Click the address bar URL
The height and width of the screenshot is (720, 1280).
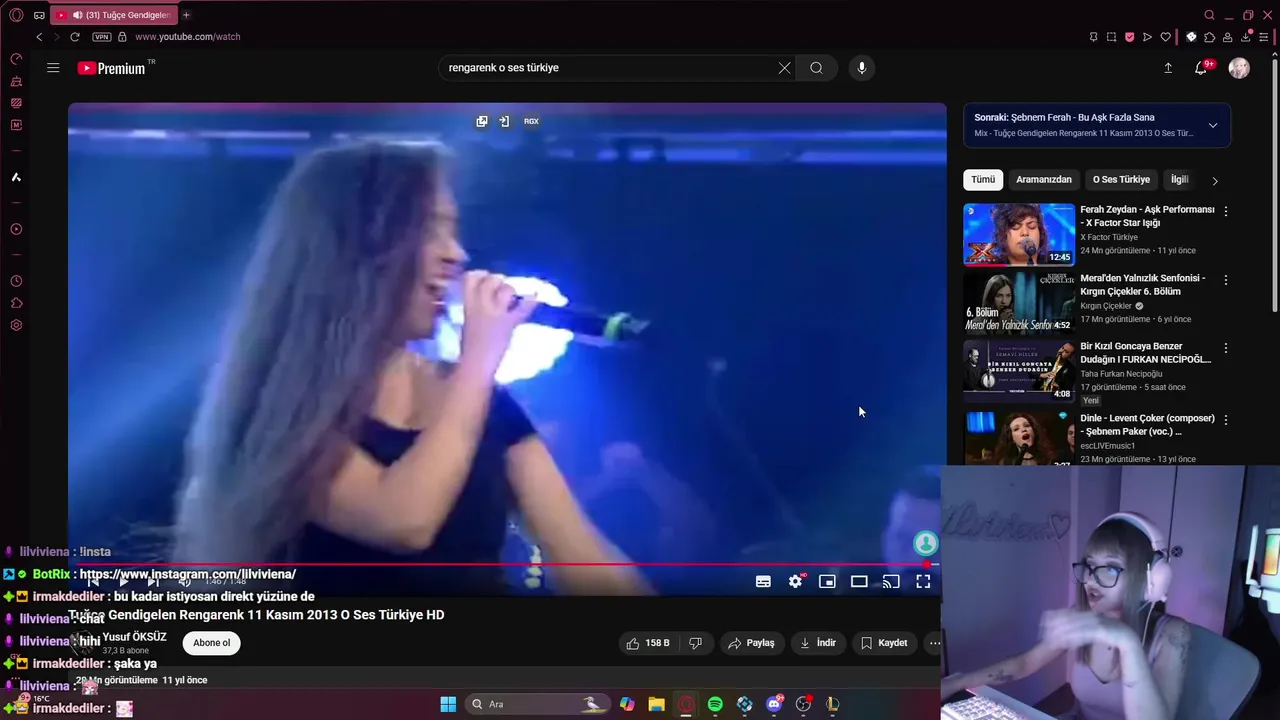coord(187,37)
